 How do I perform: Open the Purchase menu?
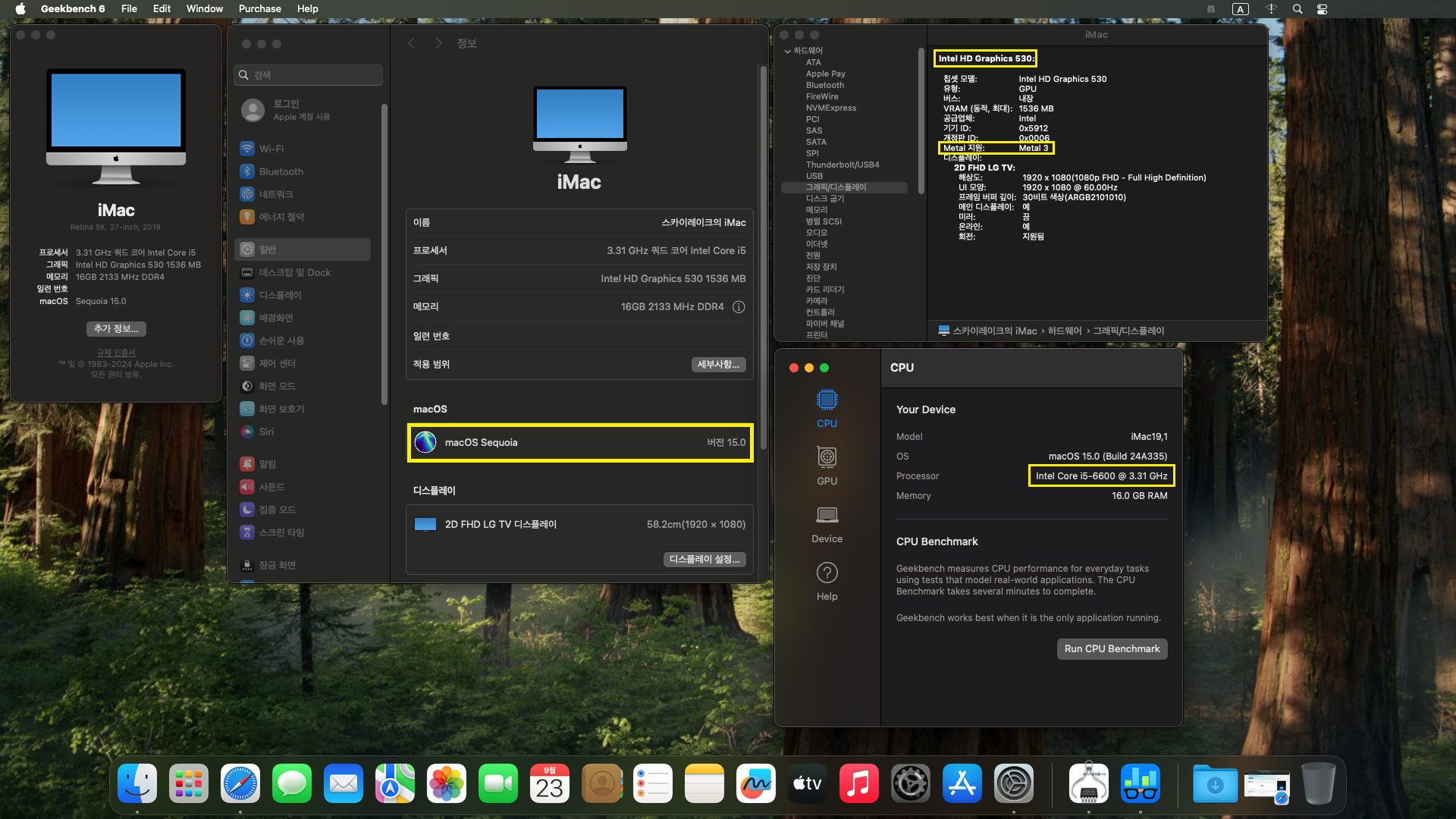[260, 9]
